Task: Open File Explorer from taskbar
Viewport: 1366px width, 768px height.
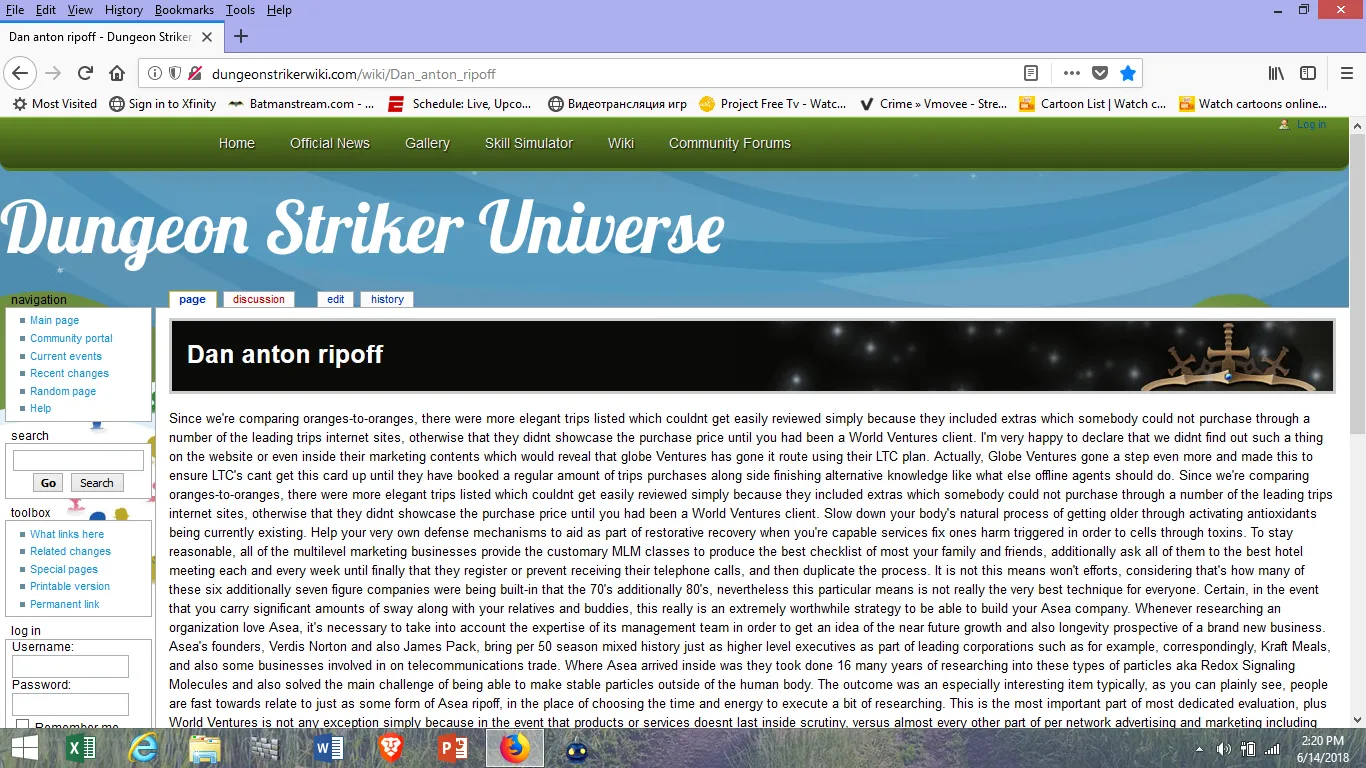Action: tap(205, 748)
